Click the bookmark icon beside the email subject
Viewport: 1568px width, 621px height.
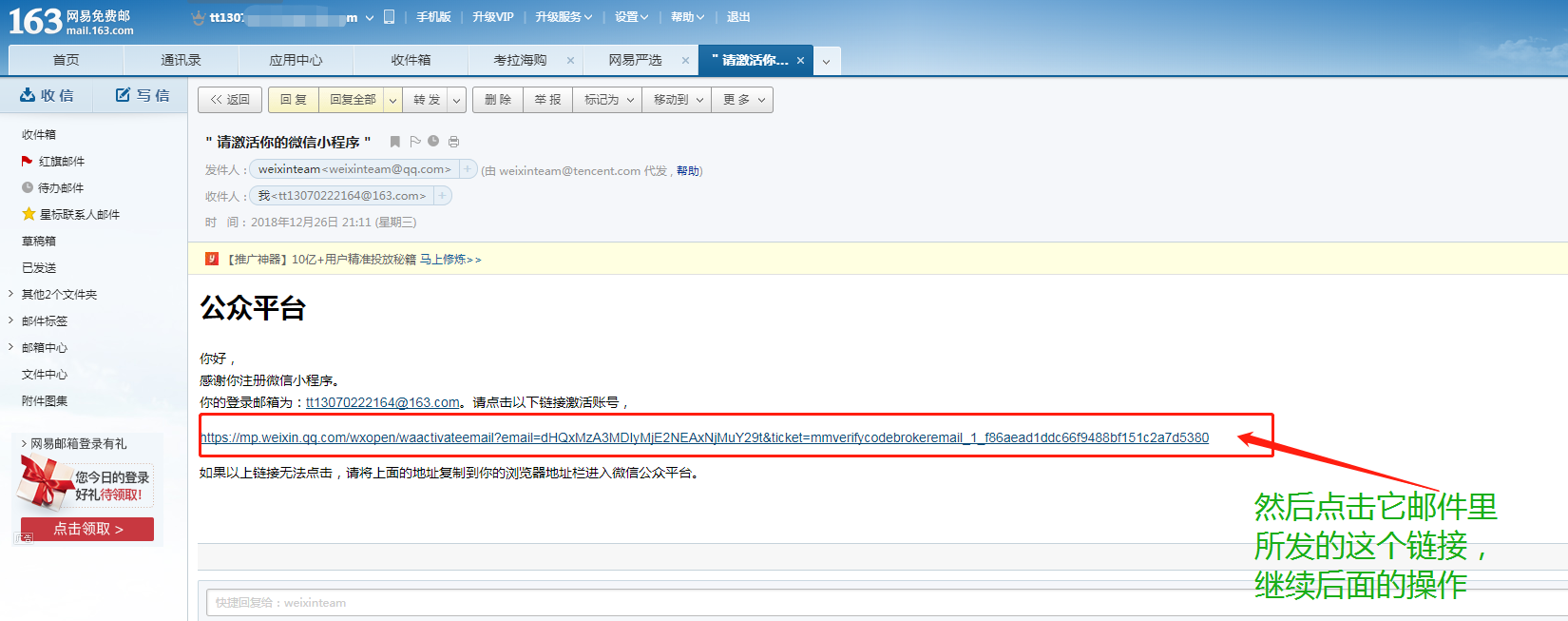click(395, 142)
